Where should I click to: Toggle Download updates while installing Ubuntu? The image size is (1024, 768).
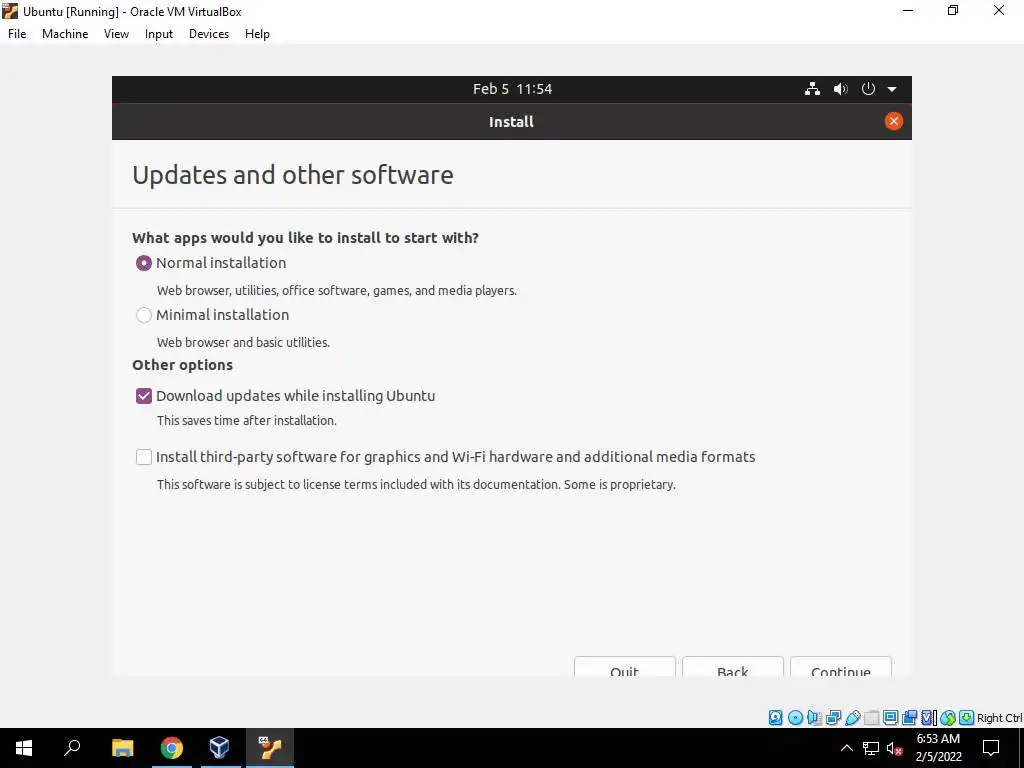144,396
